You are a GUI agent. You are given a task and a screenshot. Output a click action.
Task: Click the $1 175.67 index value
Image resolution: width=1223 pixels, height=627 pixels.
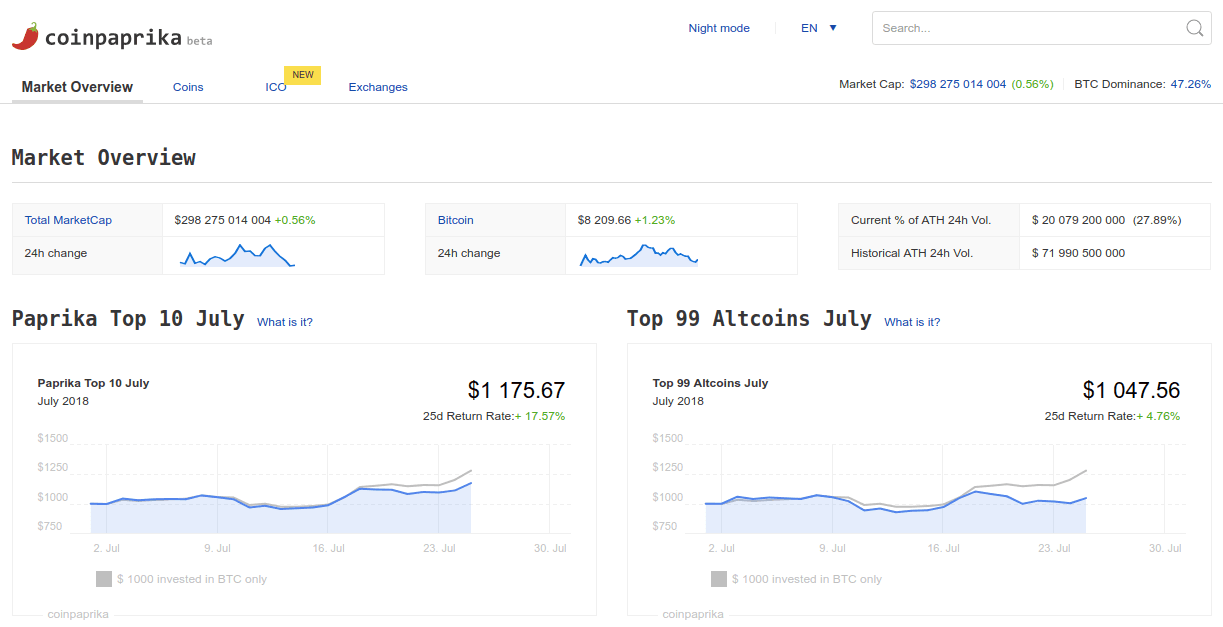tap(516, 390)
